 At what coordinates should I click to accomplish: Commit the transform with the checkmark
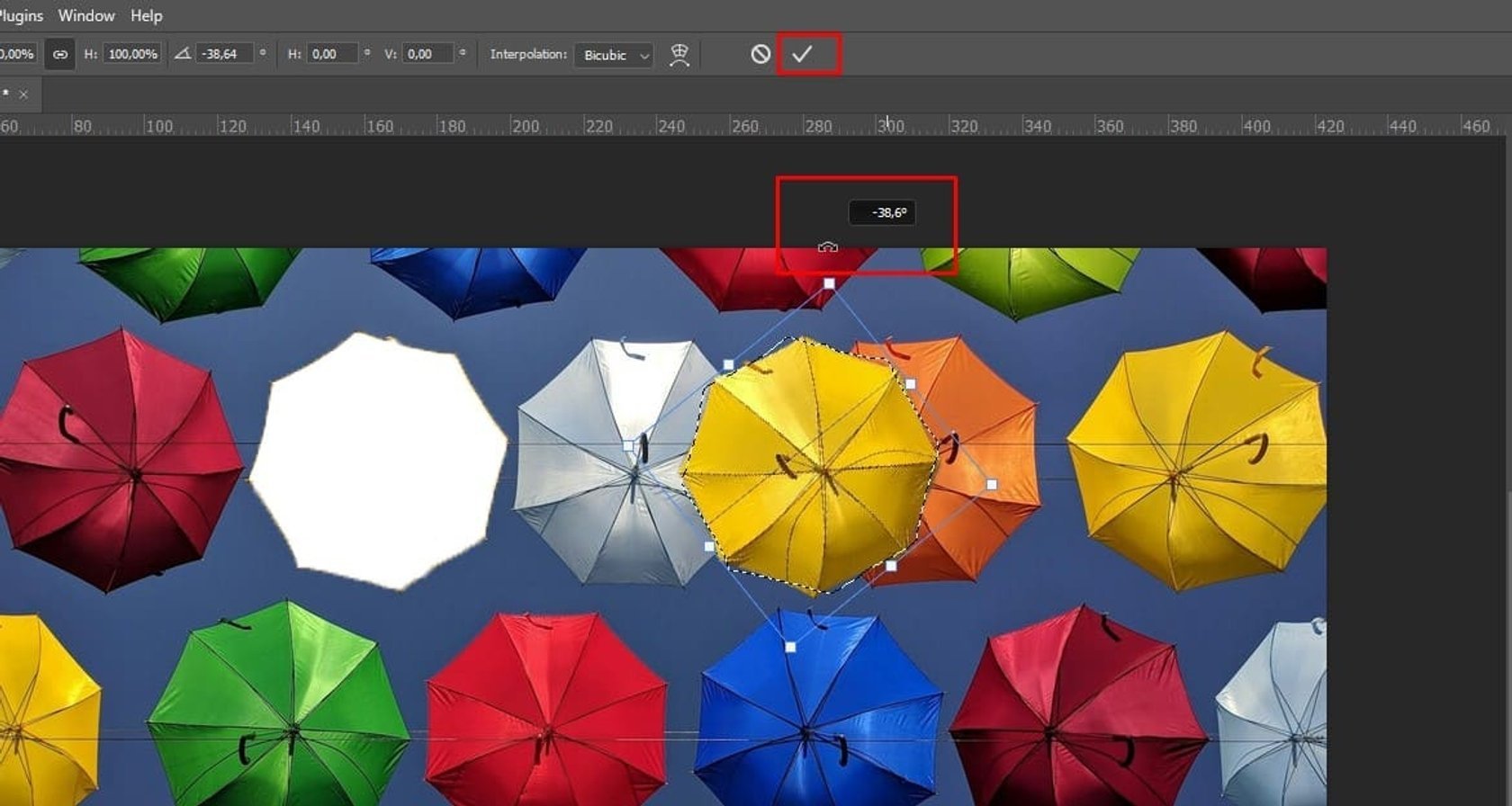coord(802,54)
